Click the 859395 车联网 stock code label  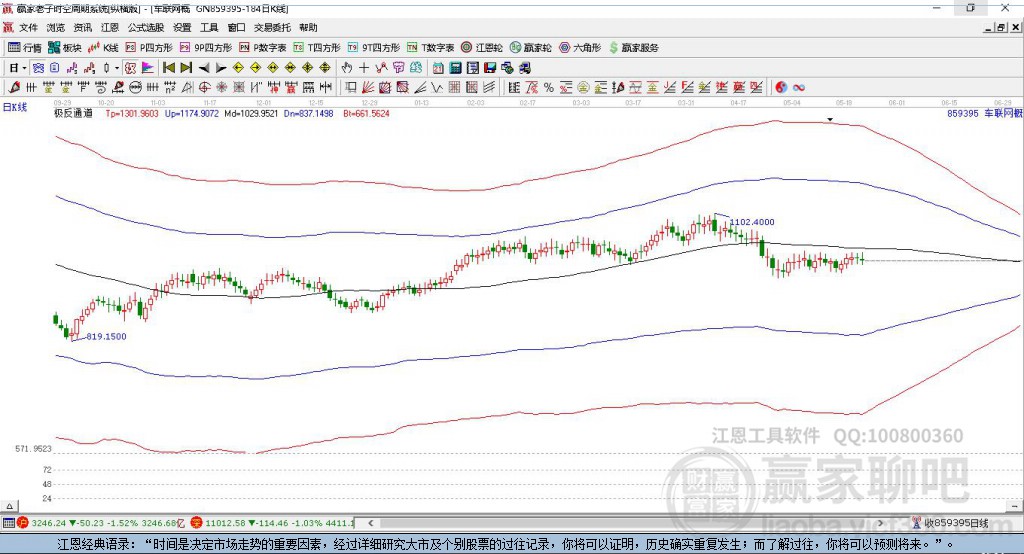(x=985, y=114)
